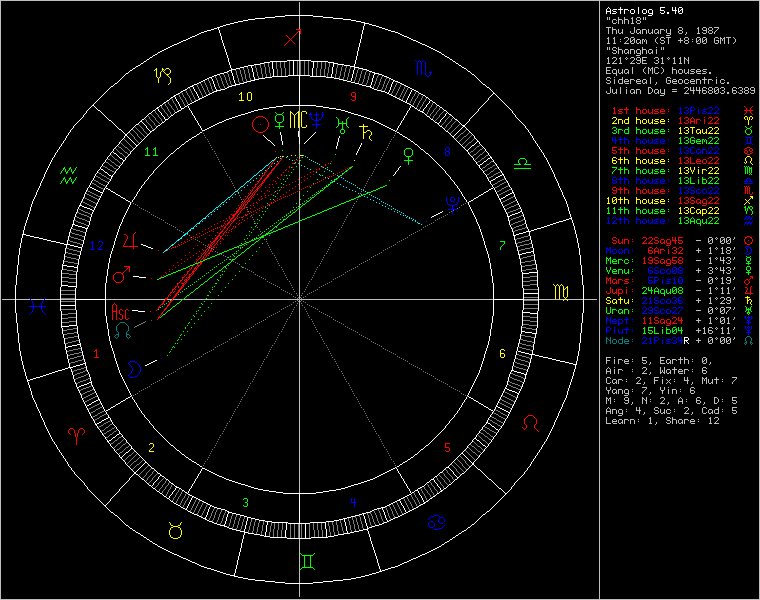The height and width of the screenshot is (600, 760).
Task: Click house number 10 in the wheel
Action: (245, 97)
